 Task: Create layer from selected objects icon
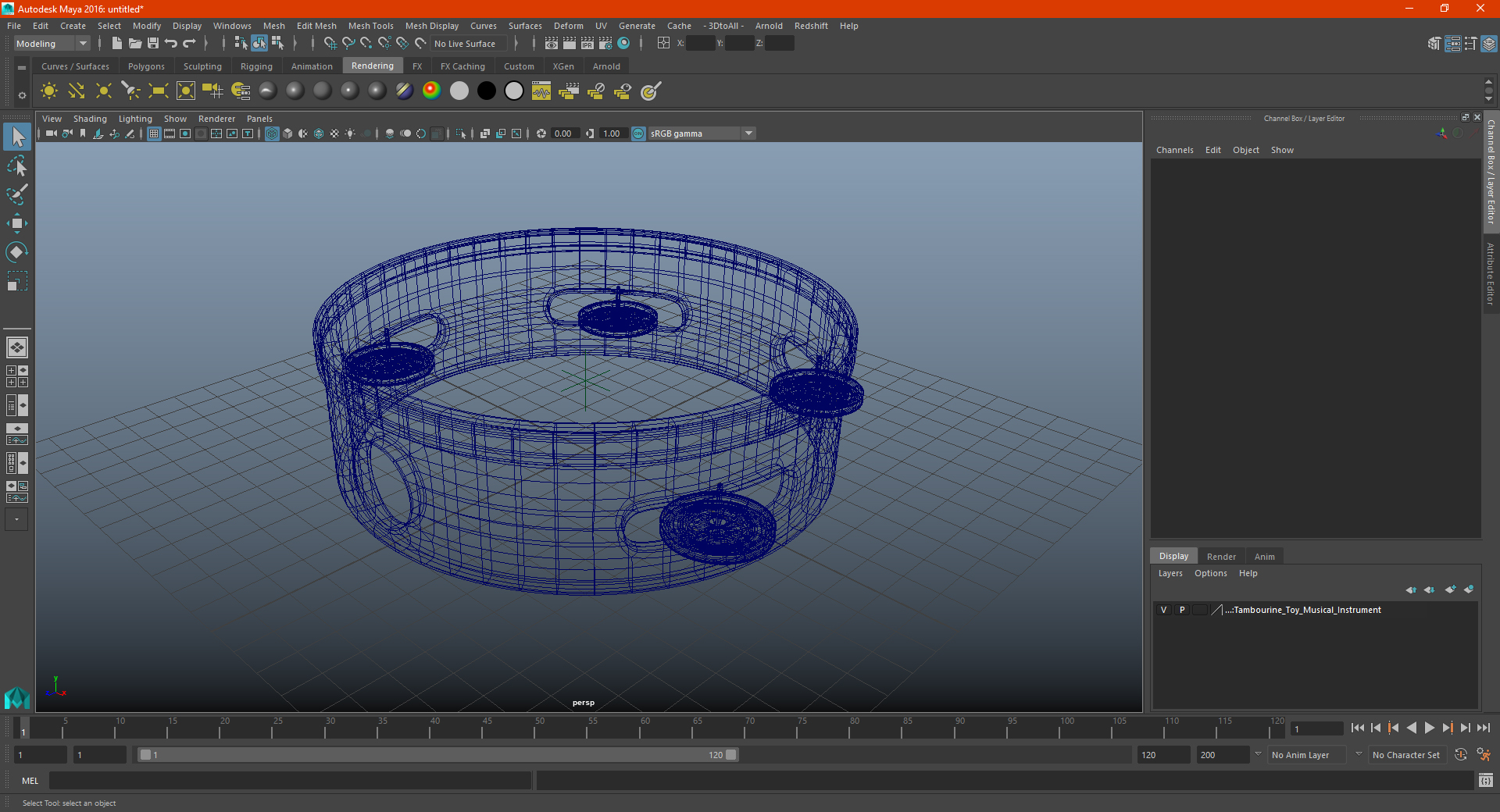(x=1469, y=589)
